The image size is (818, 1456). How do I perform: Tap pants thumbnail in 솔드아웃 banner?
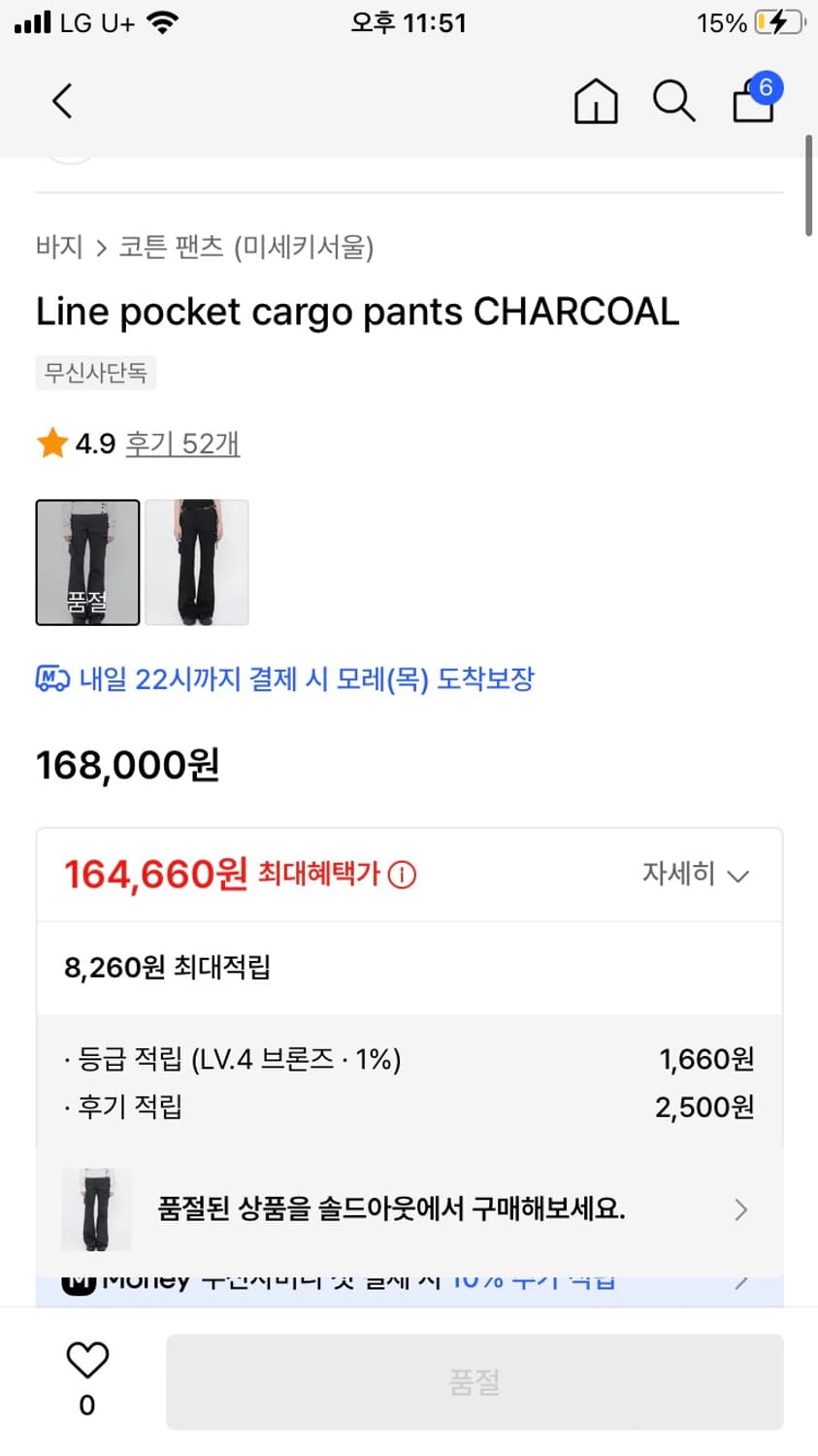pyautogui.click(x=96, y=1209)
